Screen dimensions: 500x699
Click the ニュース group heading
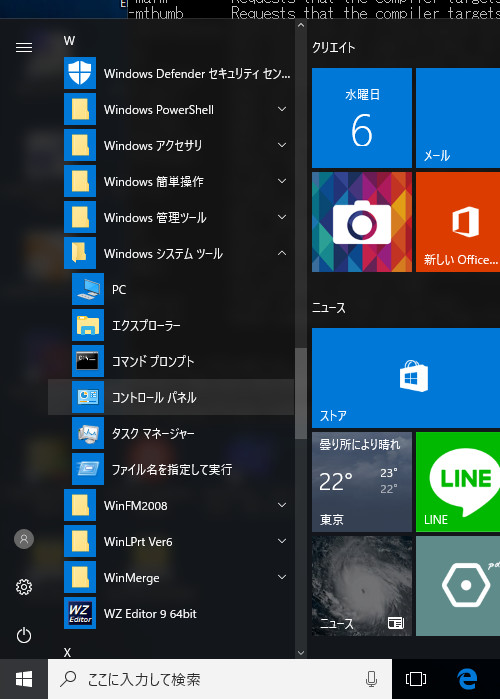point(329,308)
